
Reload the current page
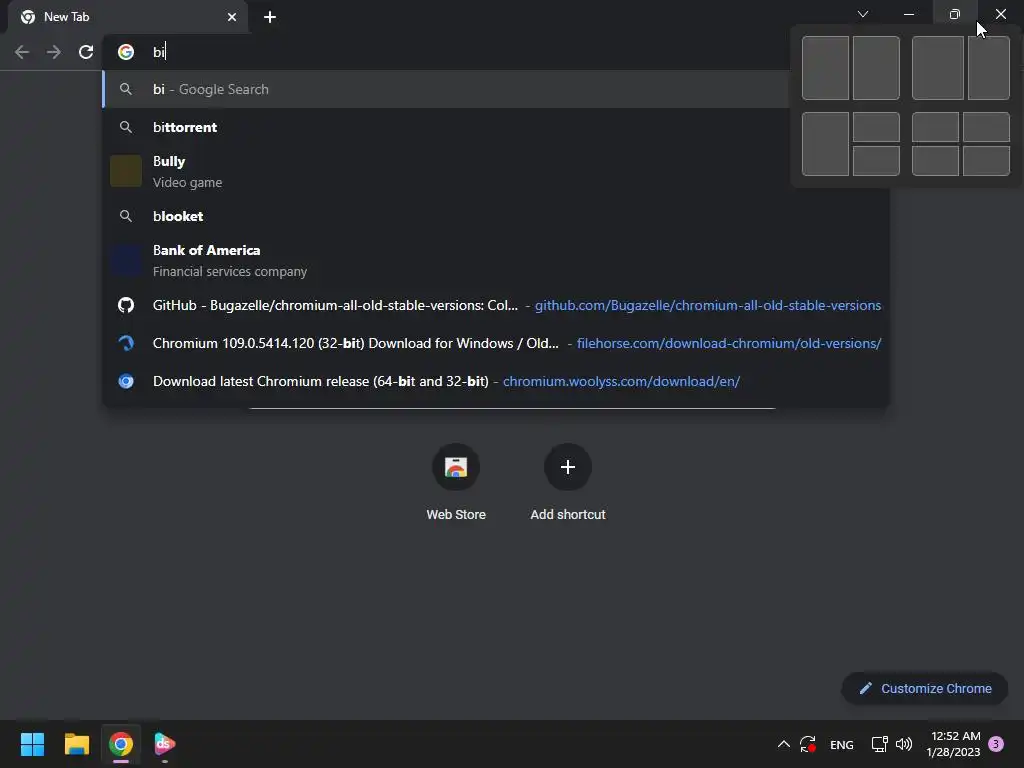[86, 52]
